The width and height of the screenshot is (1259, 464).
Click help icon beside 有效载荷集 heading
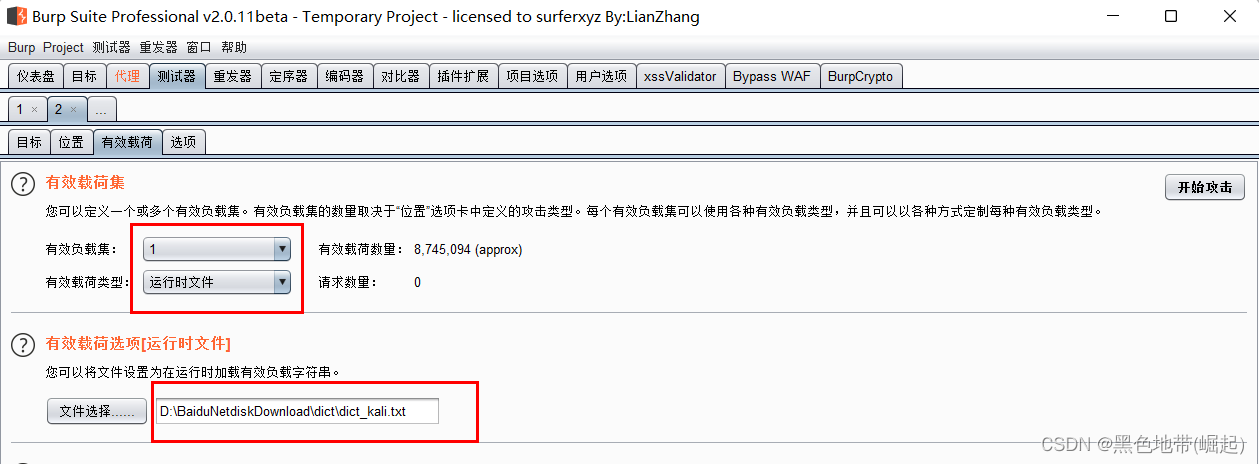(22, 184)
